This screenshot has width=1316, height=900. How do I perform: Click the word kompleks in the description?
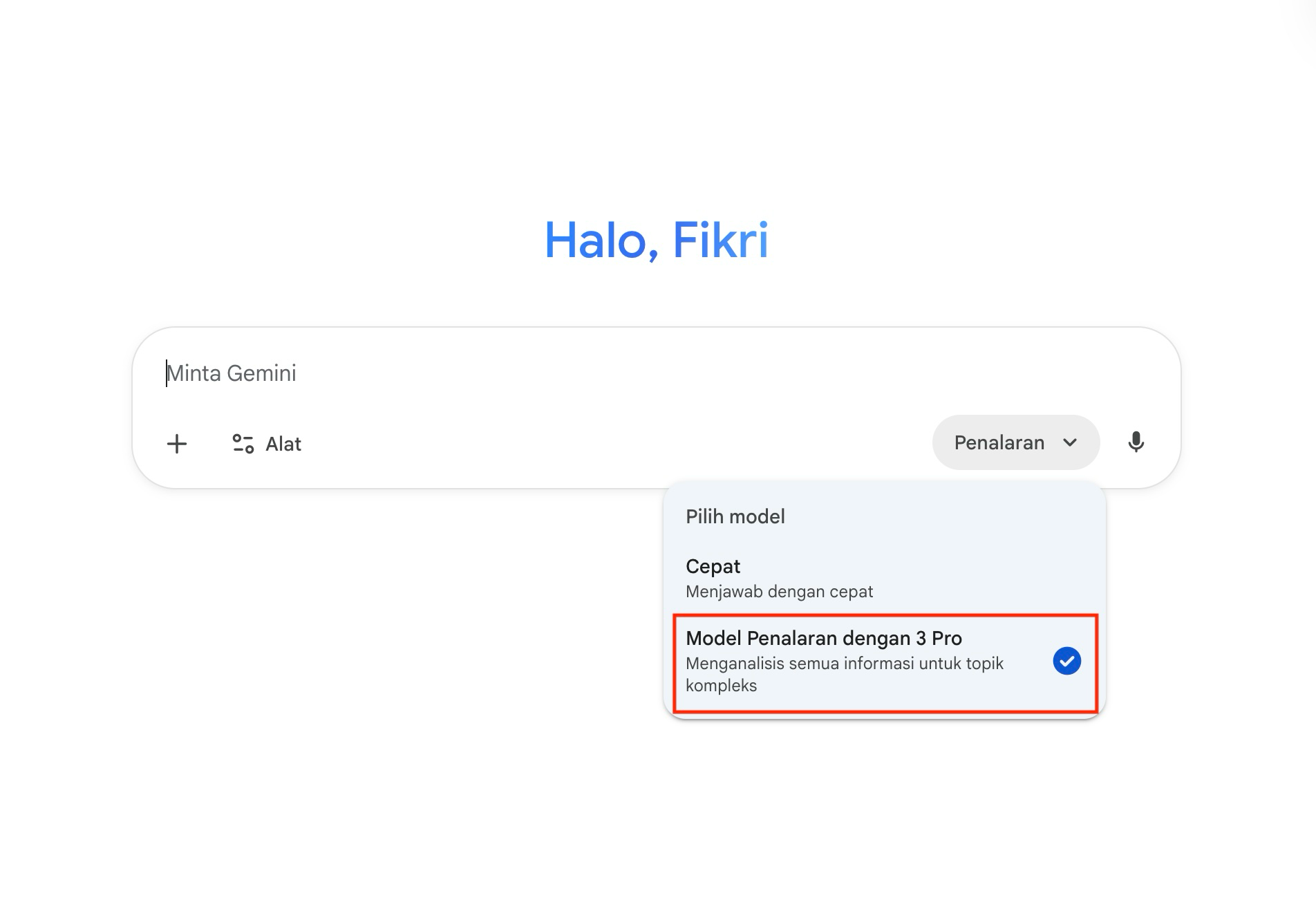pyautogui.click(x=721, y=686)
